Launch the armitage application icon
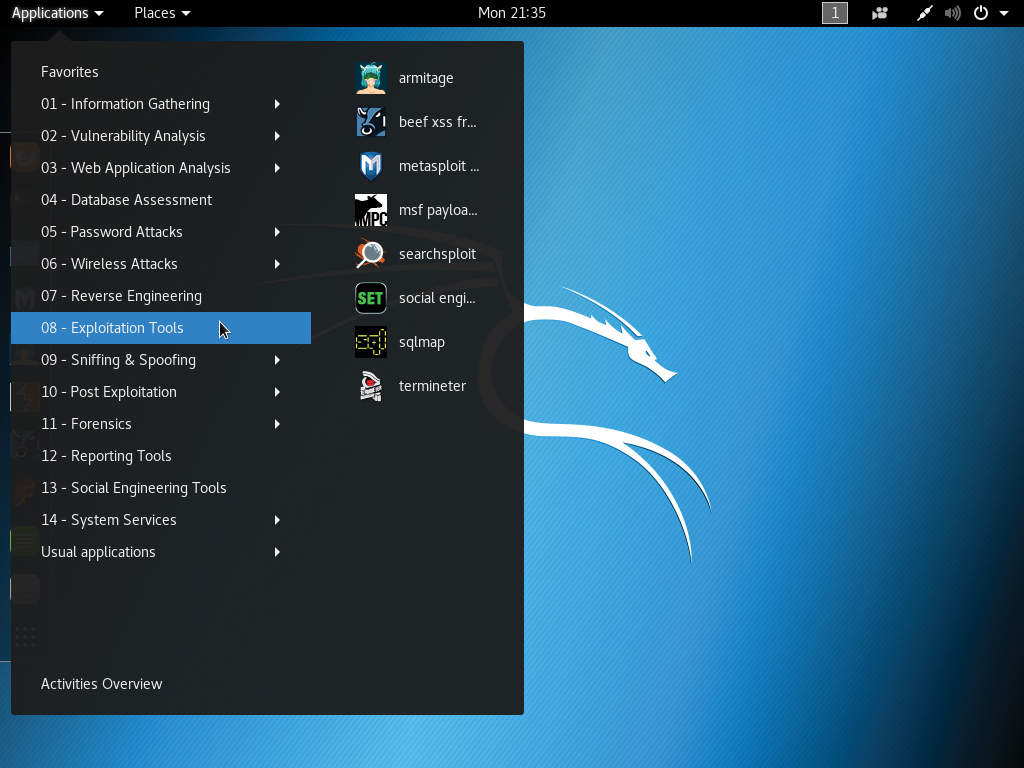This screenshot has height=768, width=1024. tap(371, 78)
